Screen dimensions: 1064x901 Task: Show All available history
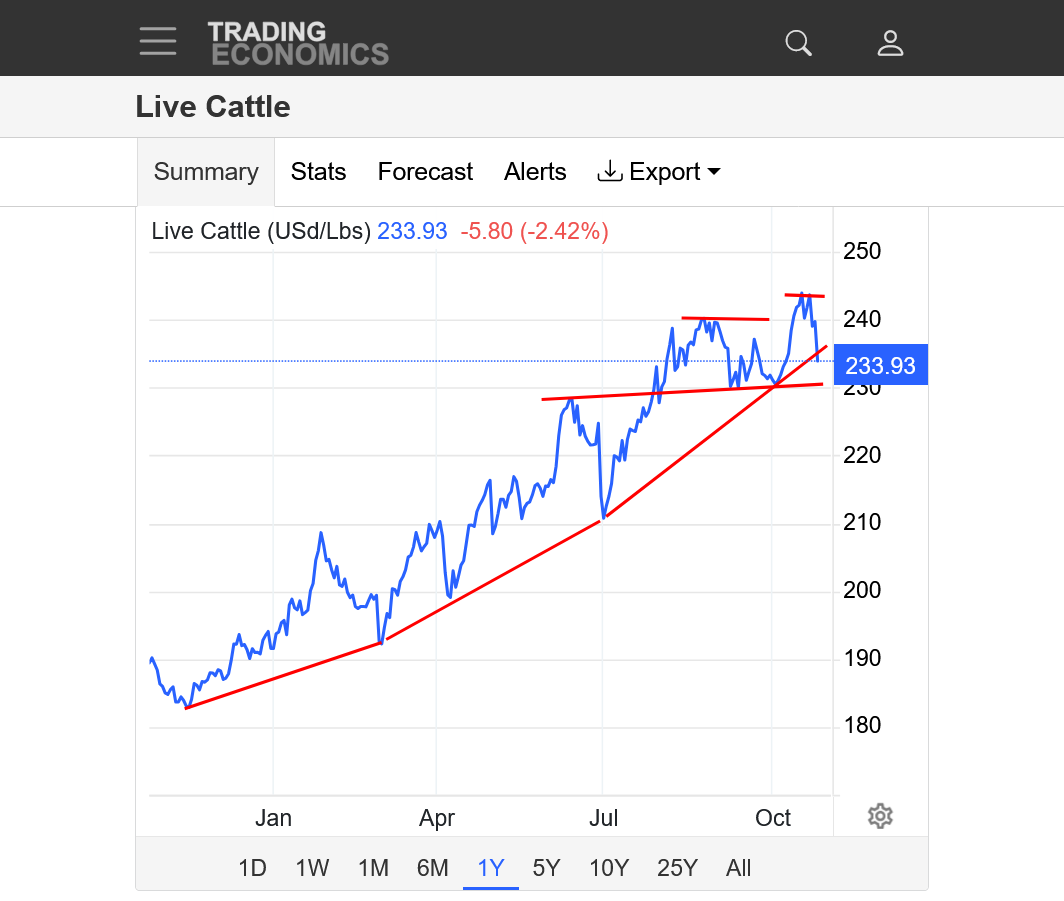point(739,868)
